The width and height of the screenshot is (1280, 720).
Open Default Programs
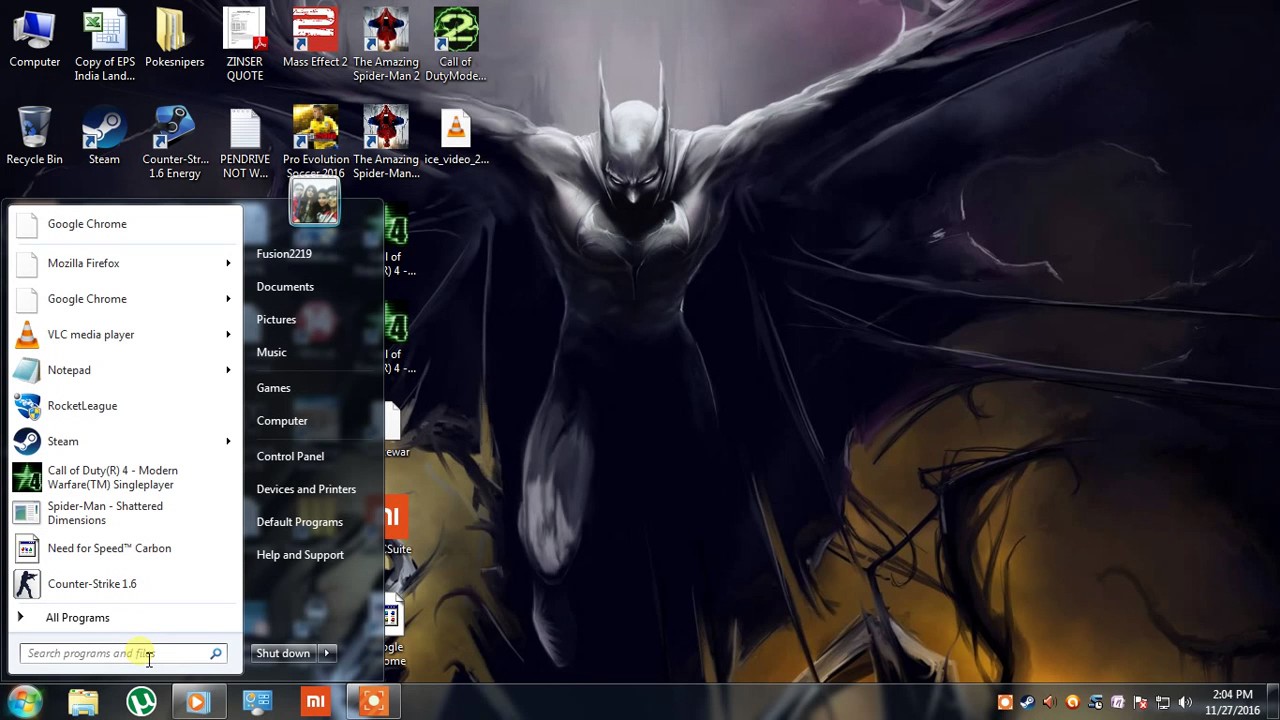[299, 522]
